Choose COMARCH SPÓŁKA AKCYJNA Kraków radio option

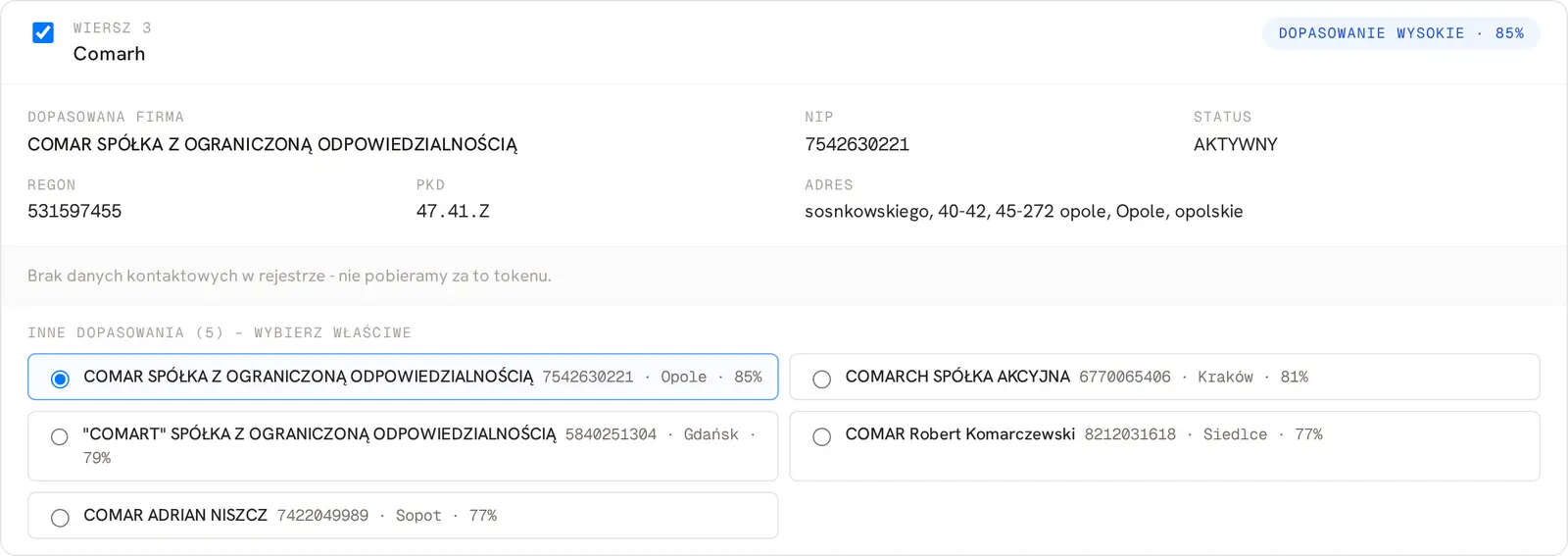(821, 379)
